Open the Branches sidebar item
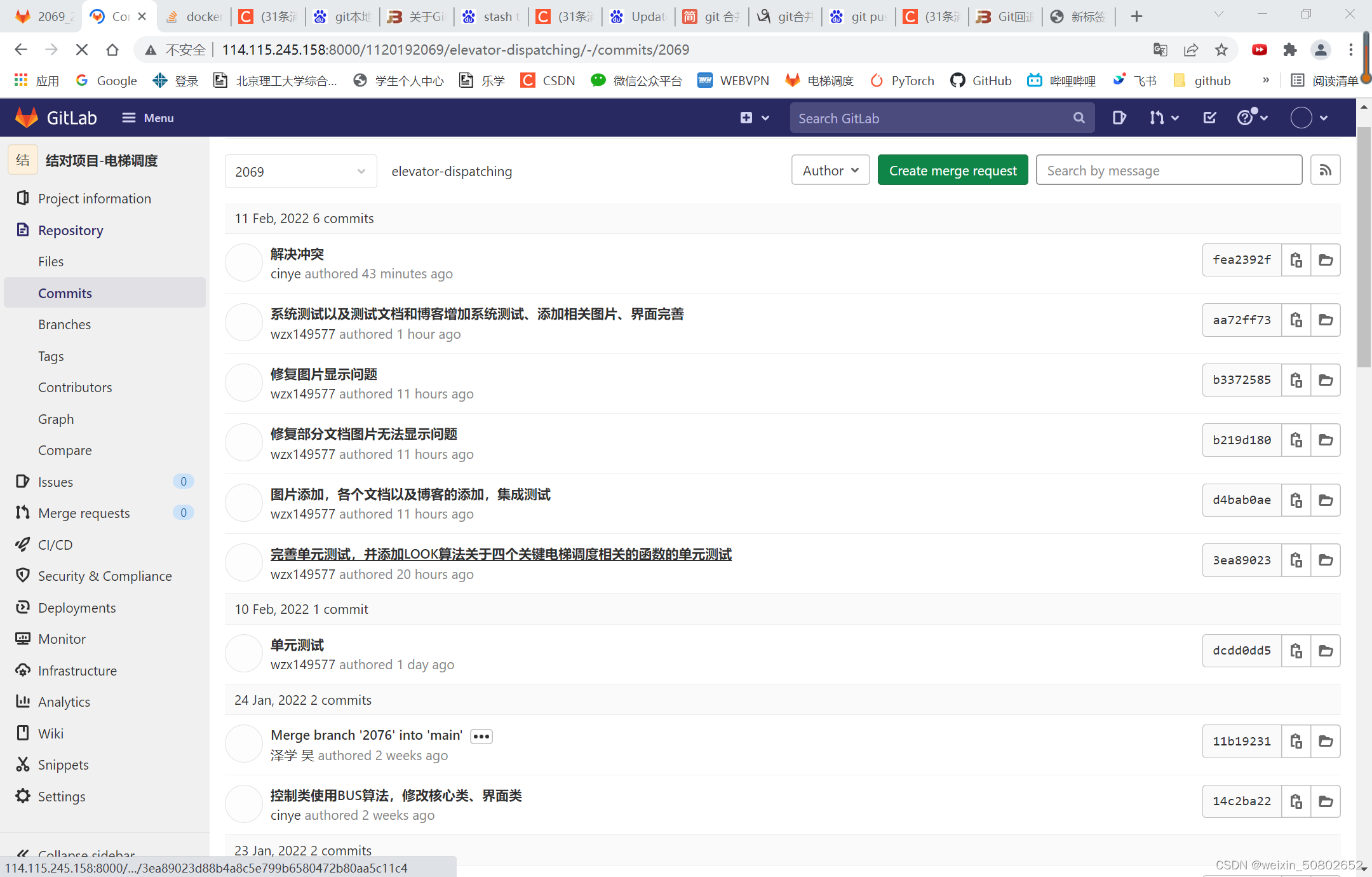This screenshot has width=1372, height=877. tap(64, 325)
